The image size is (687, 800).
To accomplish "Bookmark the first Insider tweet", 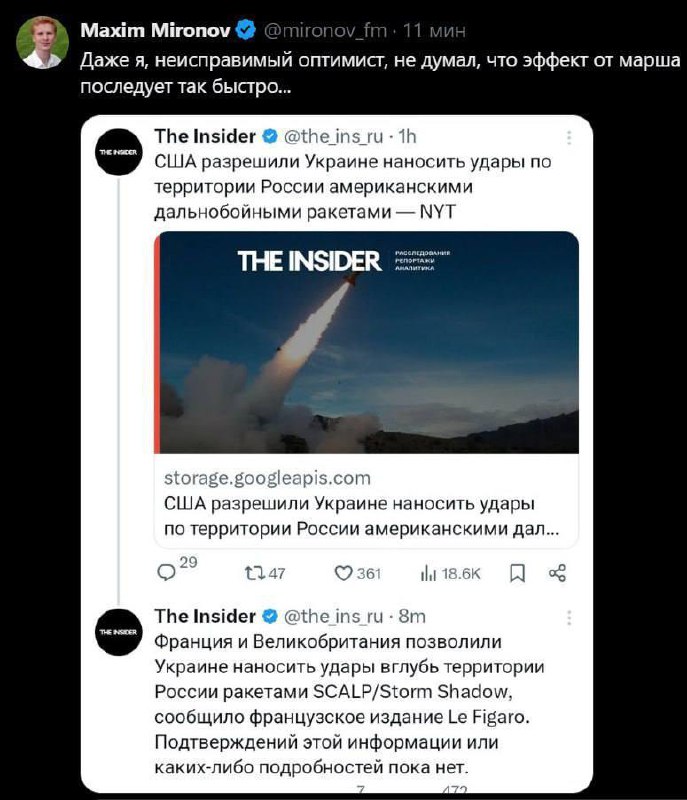I will pyautogui.click(x=518, y=573).
